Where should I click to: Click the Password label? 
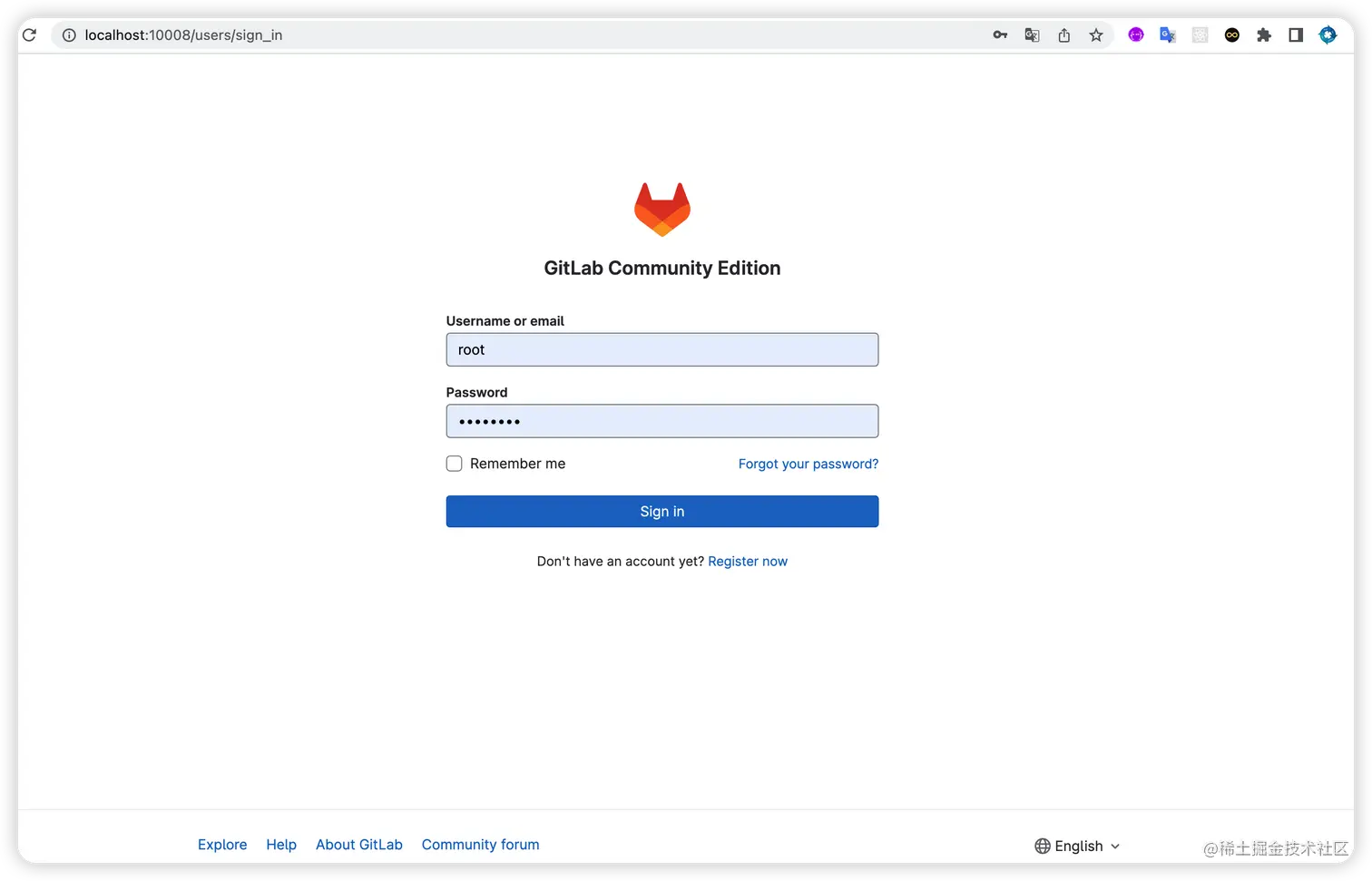pyautogui.click(x=477, y=393)
